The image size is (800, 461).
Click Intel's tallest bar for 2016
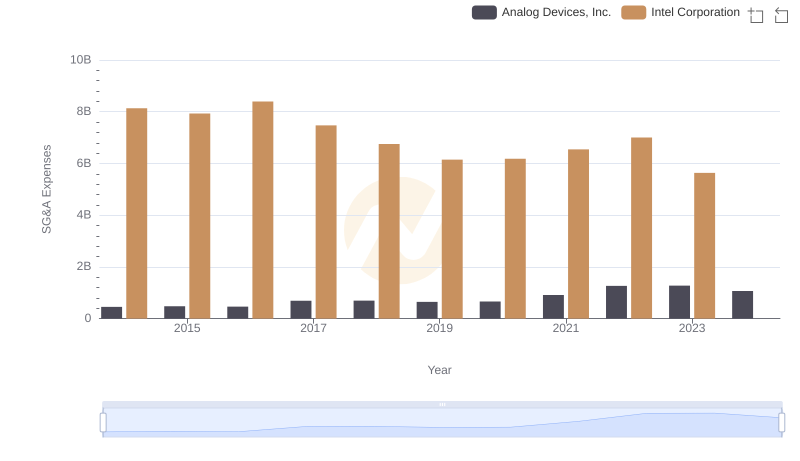point(263,210)
